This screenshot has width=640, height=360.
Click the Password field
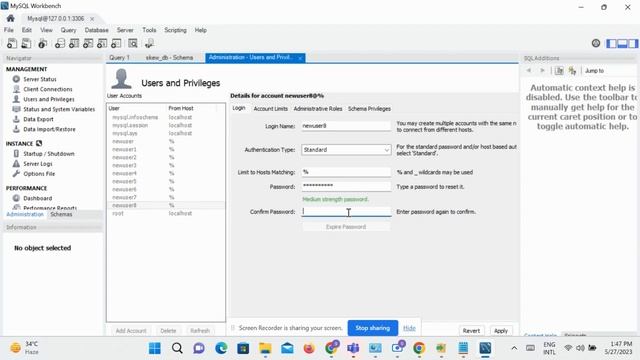[346, 187]
